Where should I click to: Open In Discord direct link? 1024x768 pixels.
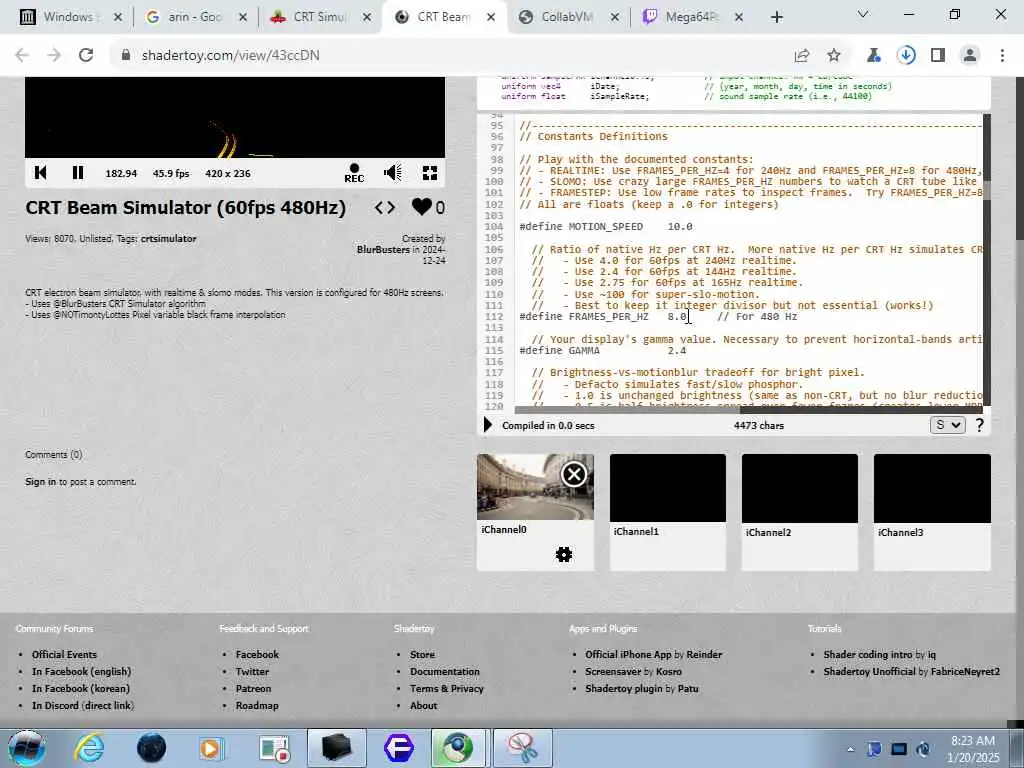click(x=83, y=705)
